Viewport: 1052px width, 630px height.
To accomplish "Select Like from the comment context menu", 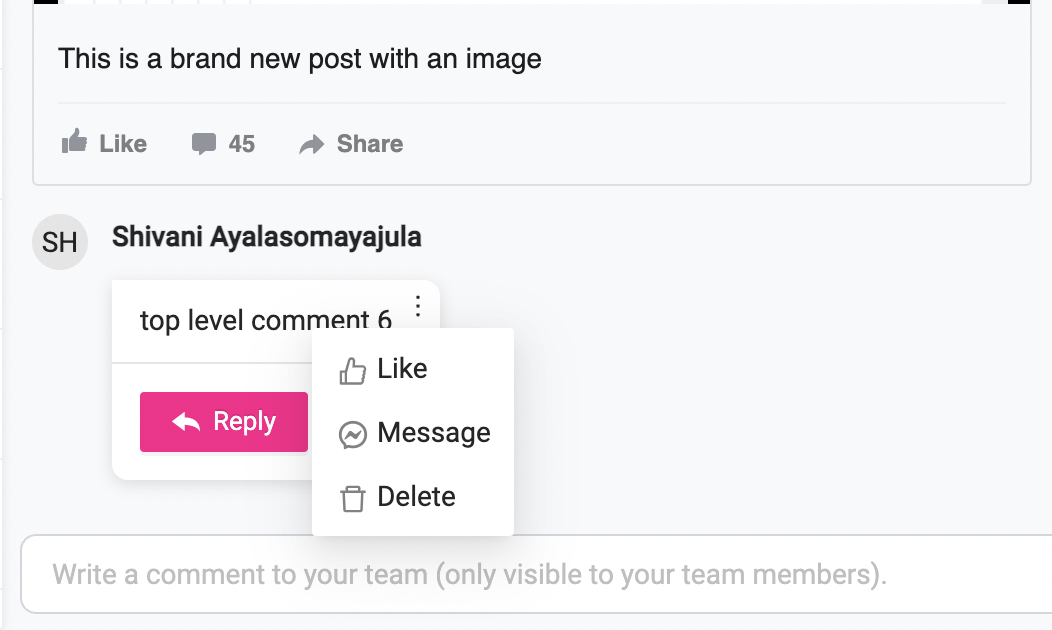I will tap(402, 369).
